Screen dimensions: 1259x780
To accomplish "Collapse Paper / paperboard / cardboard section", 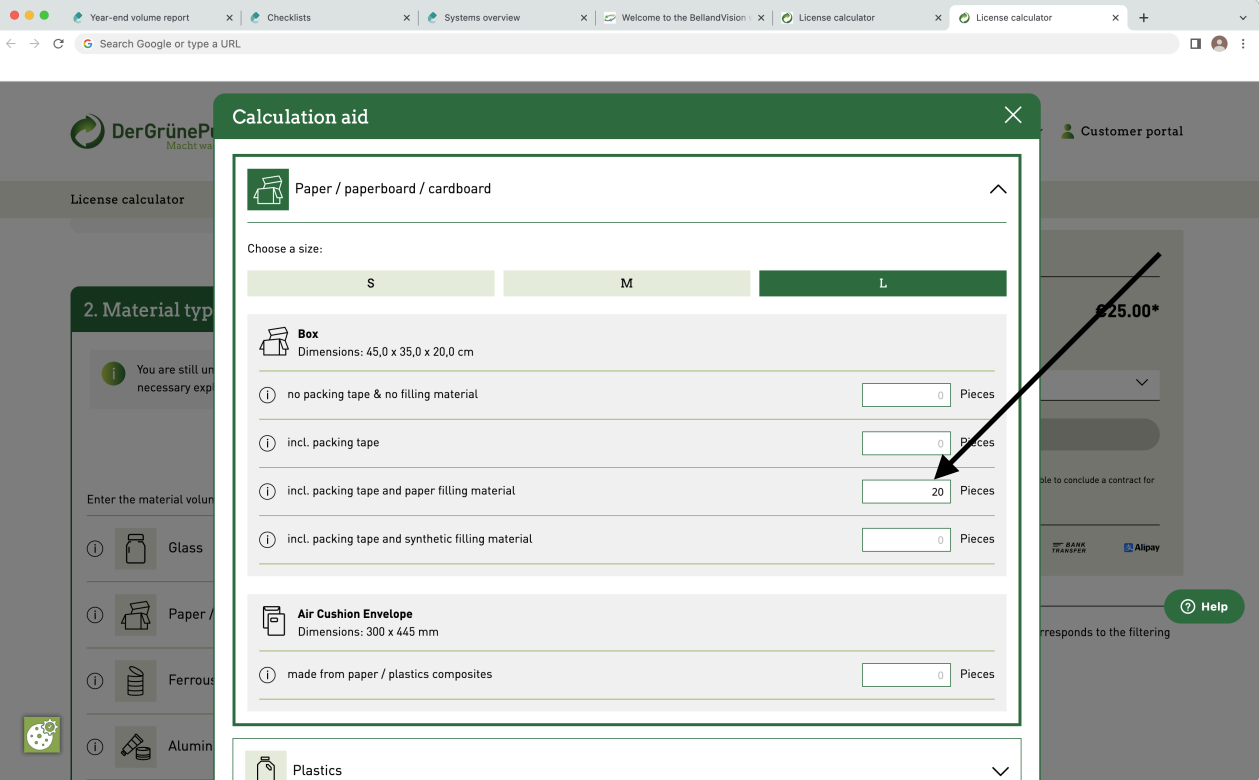I will (x=997, y=189).
